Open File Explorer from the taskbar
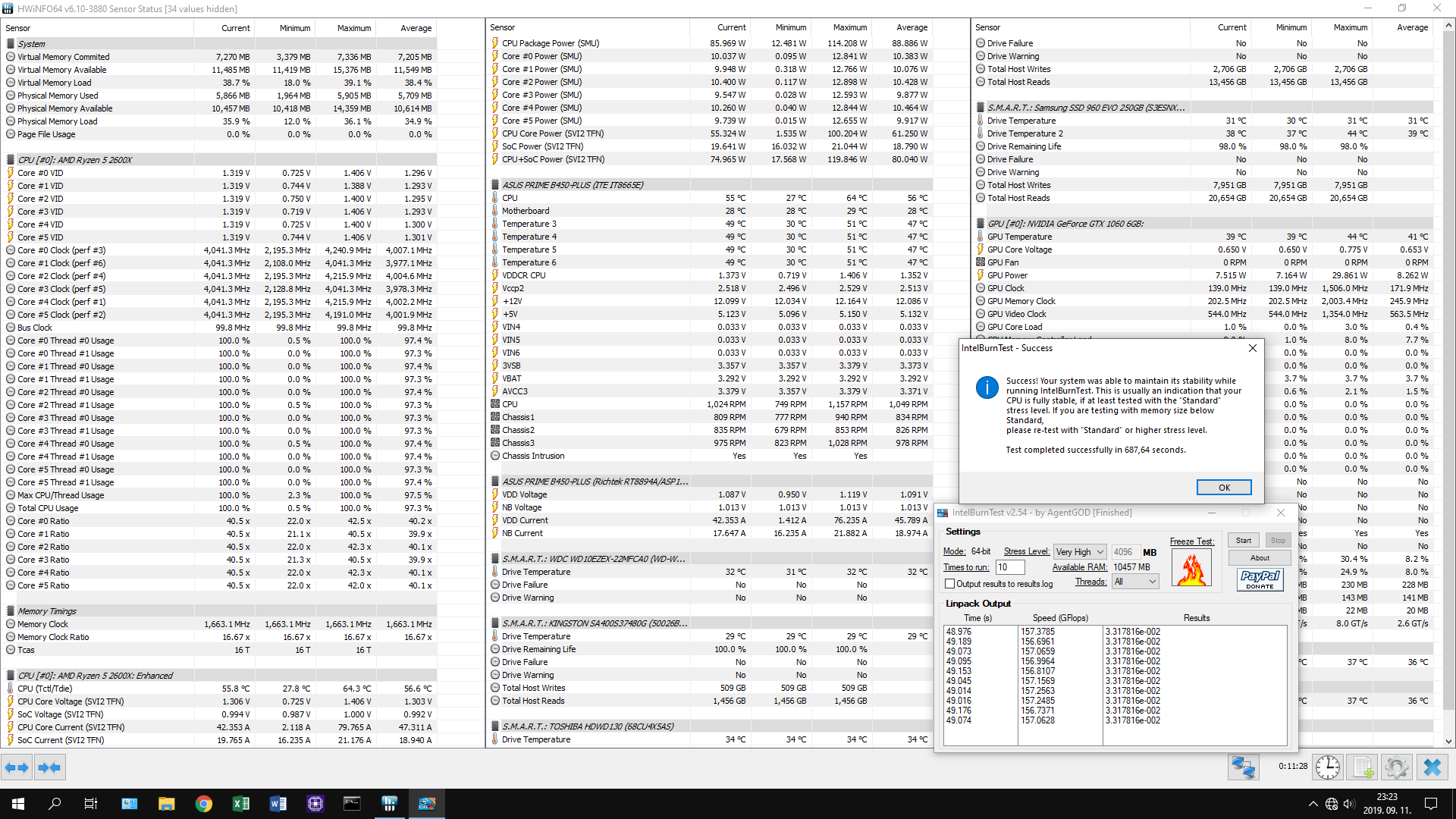The height and width of the screenshot is (819, 1456). pyautogui.click(x=166, y=804)
